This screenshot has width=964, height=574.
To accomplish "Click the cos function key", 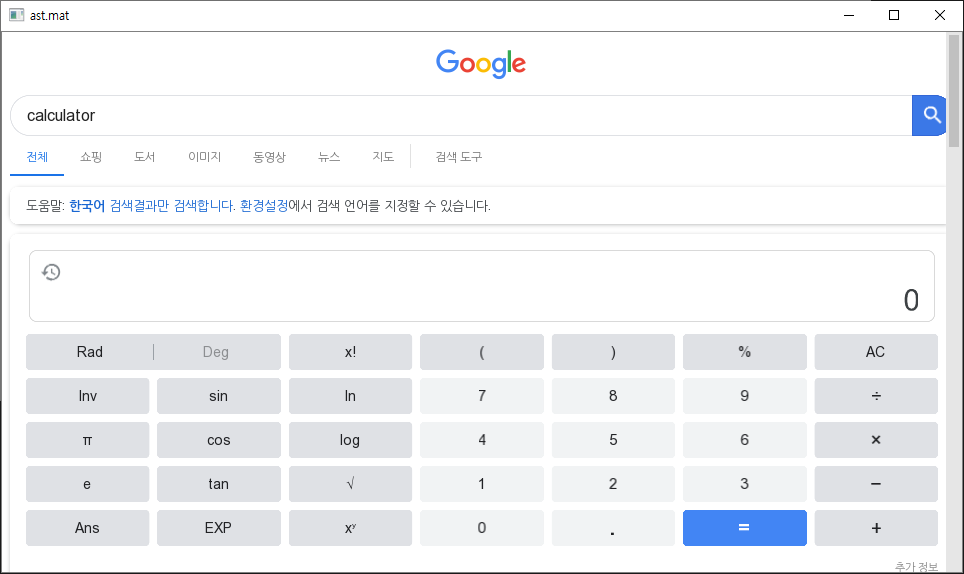I will coord(218,440).
